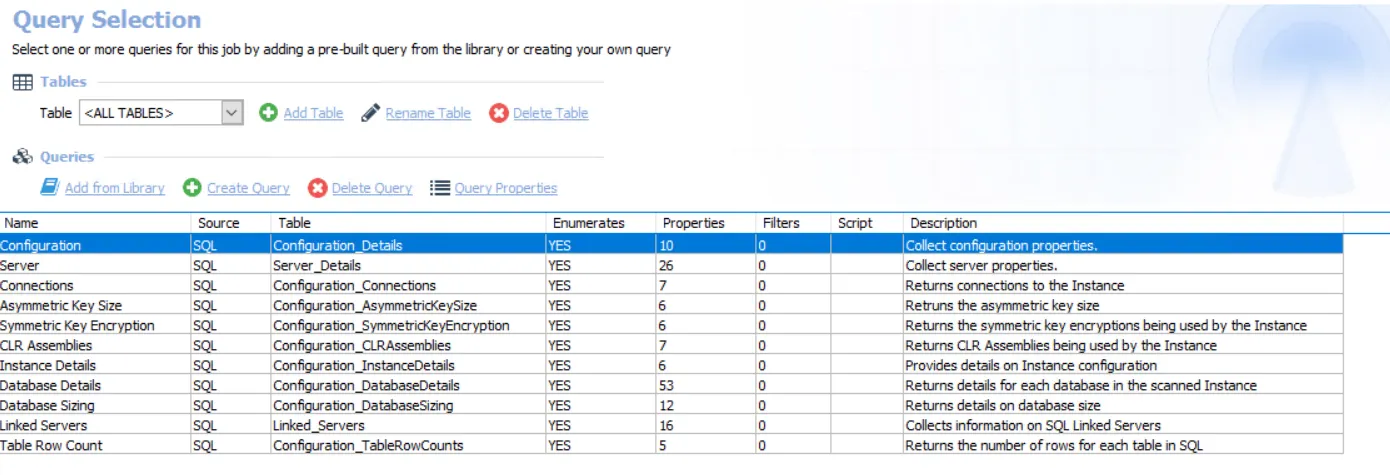Sort by the Name column header
The image size is (1390, 475).
coord(95,223)
